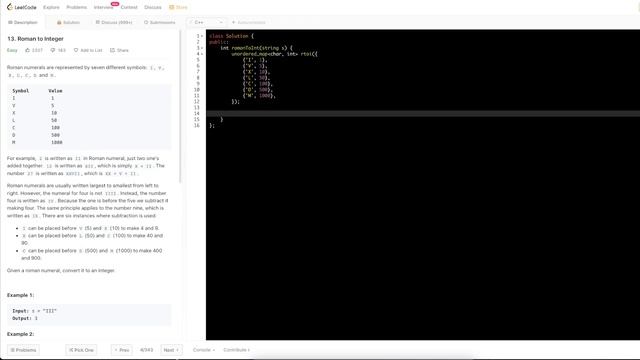Click the Autocomplete option

(249, 22)
